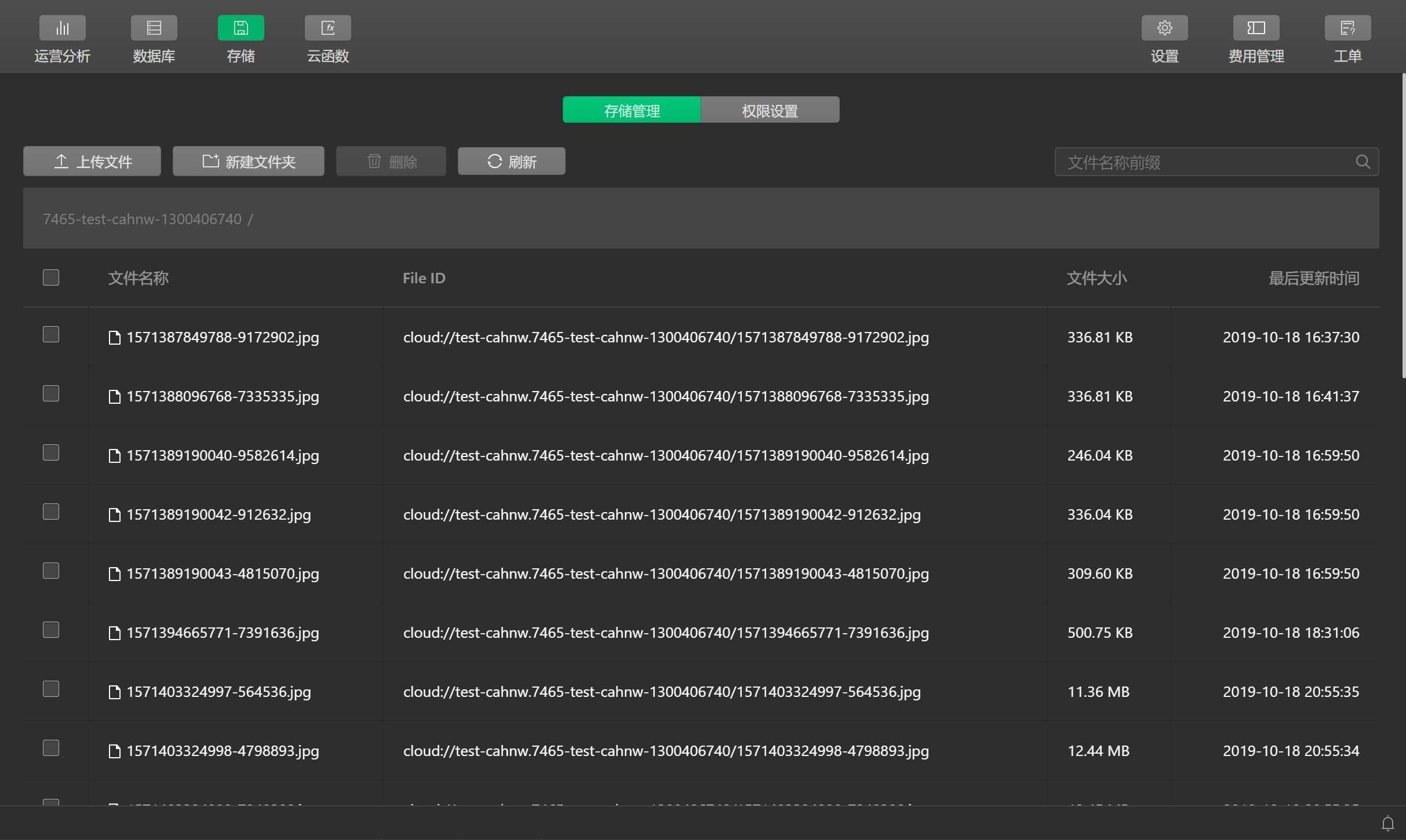Click the 新建文件夹 new folder button
Screen dimensions: 1406x840
(248, 161)
